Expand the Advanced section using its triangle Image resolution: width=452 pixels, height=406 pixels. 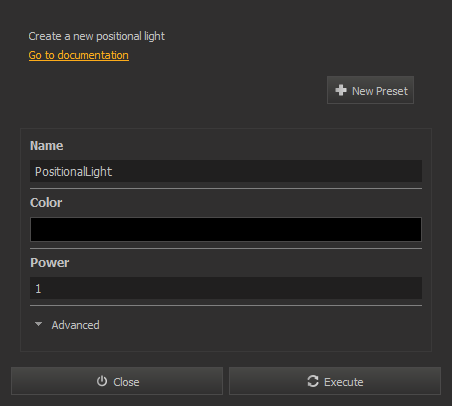pyautogui.click(x=39, y=324)
